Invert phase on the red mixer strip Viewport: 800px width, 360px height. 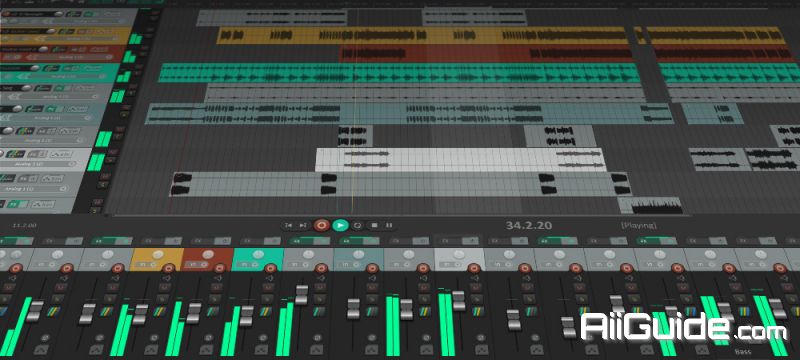click(209, 338)
